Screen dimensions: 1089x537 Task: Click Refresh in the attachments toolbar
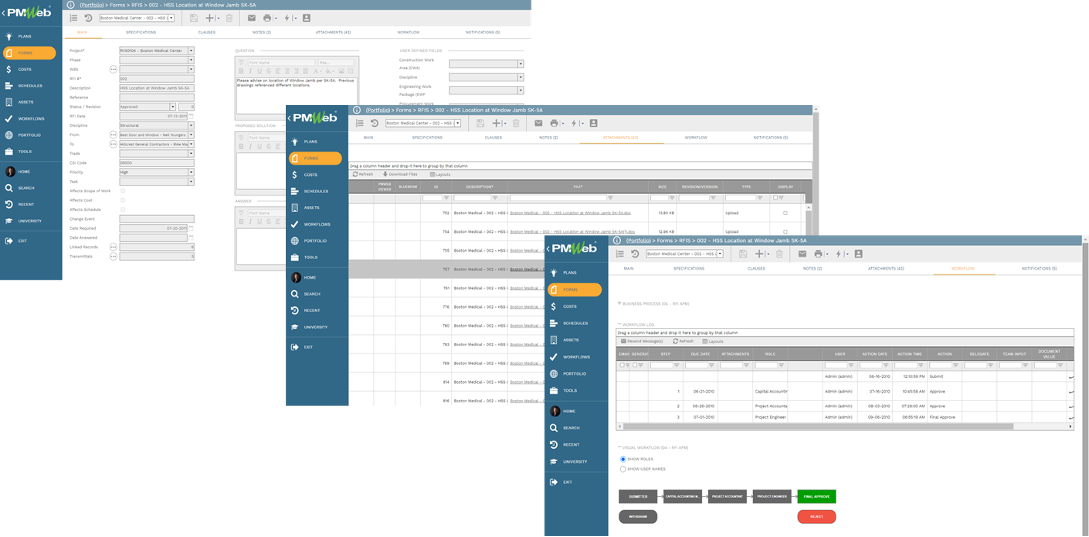(363, 174)
